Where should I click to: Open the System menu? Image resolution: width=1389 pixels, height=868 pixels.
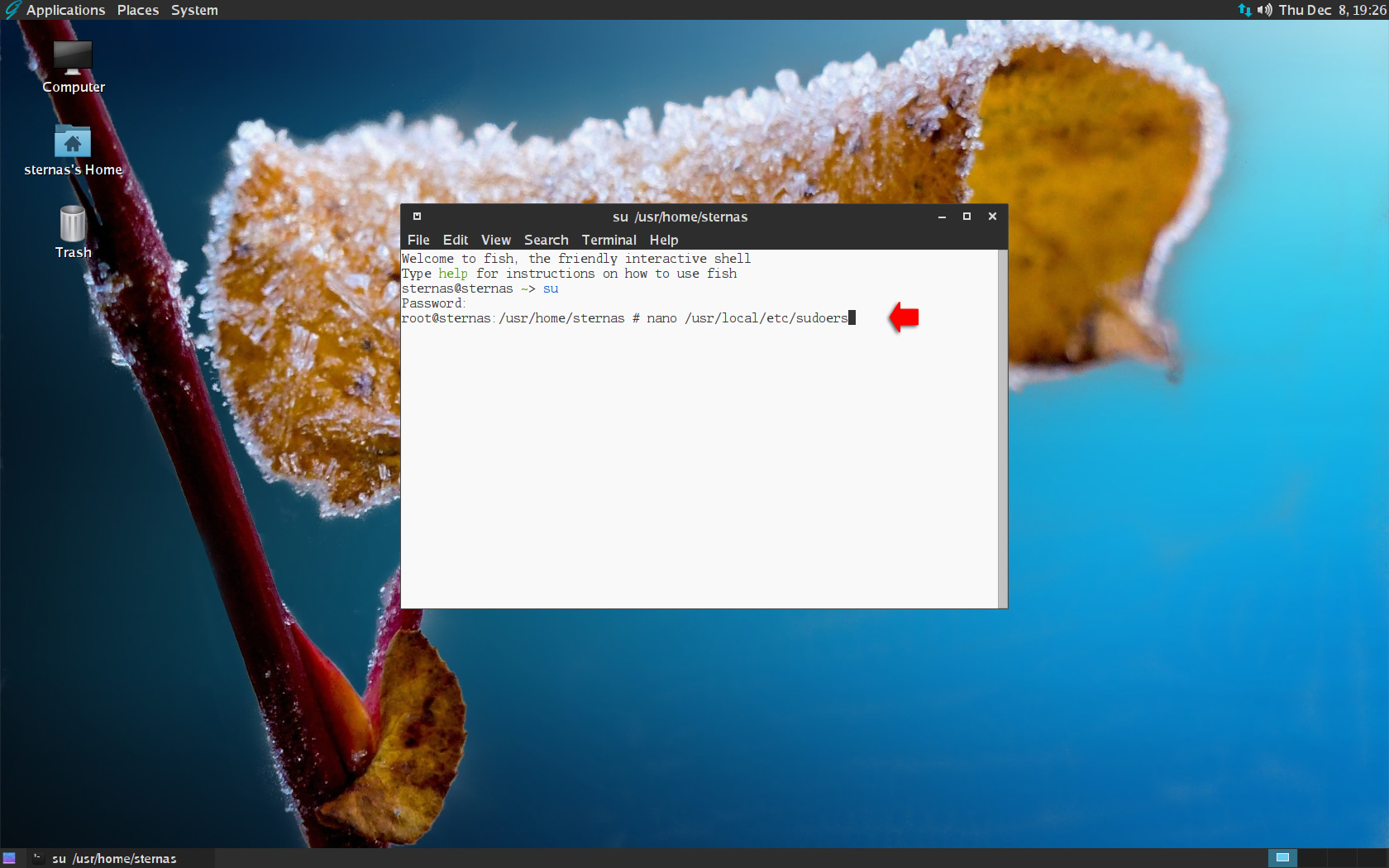point(194,10)
